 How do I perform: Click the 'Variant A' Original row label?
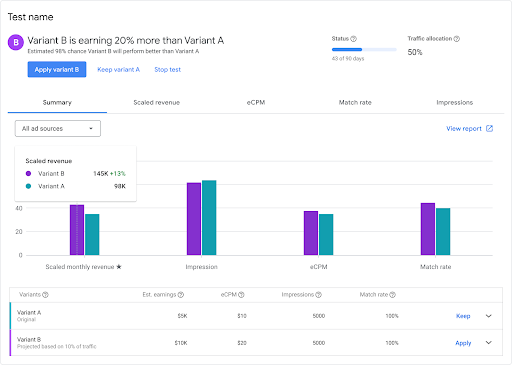click(x=29, y=313)
